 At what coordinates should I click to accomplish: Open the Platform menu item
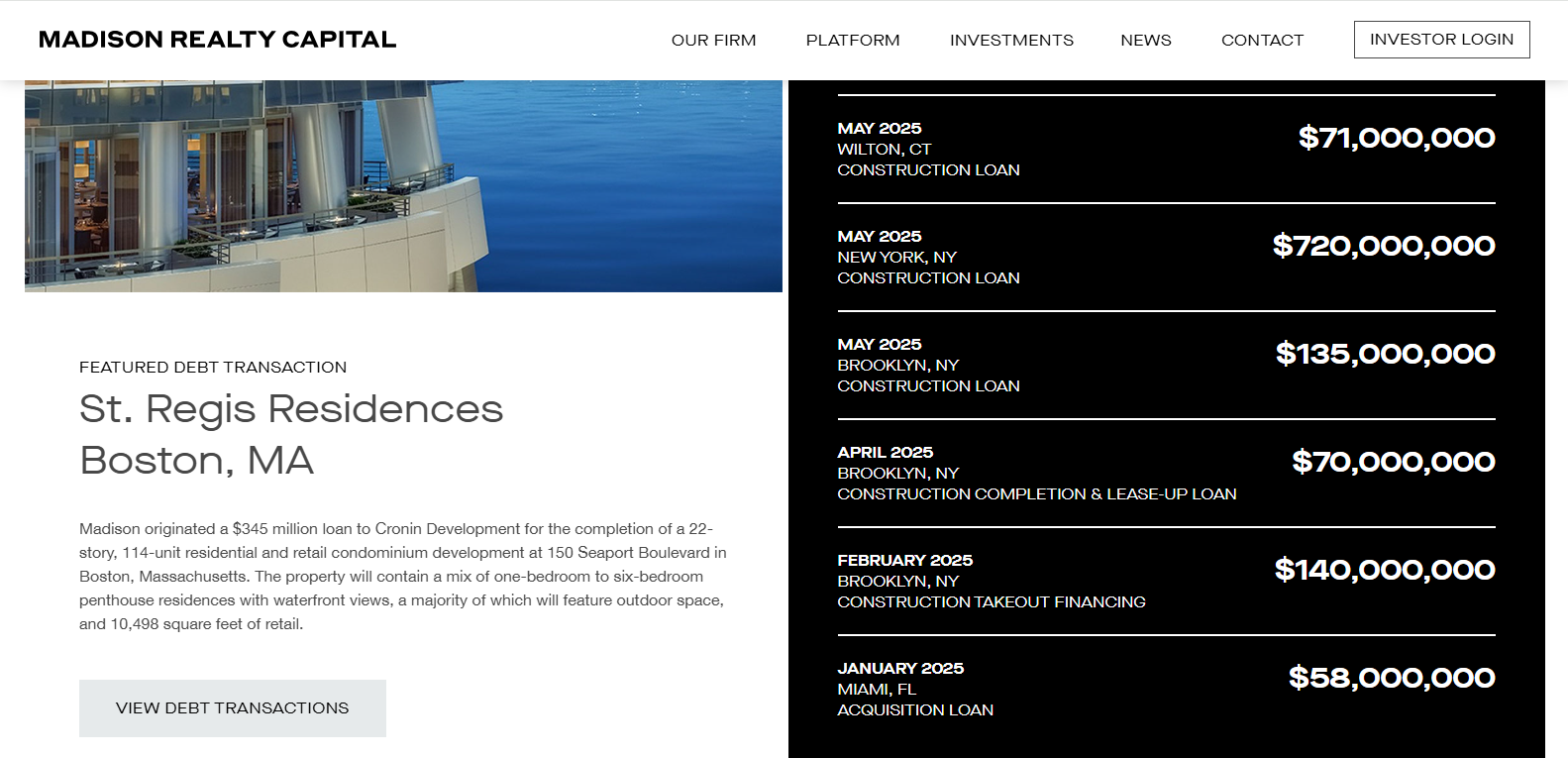pyautogui.click(x=852, y=41)
